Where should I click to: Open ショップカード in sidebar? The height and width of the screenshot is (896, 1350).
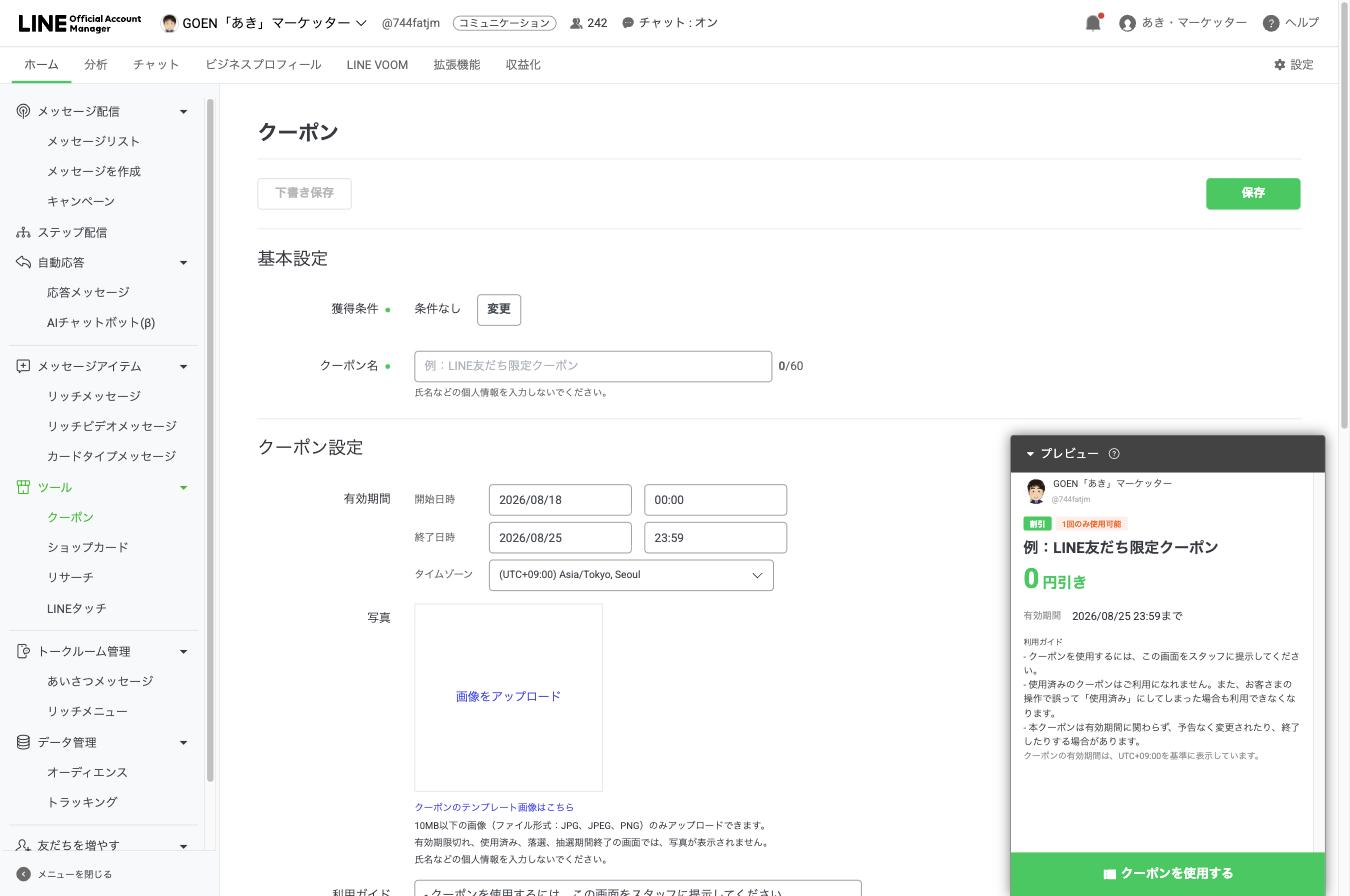coord(88,548)
